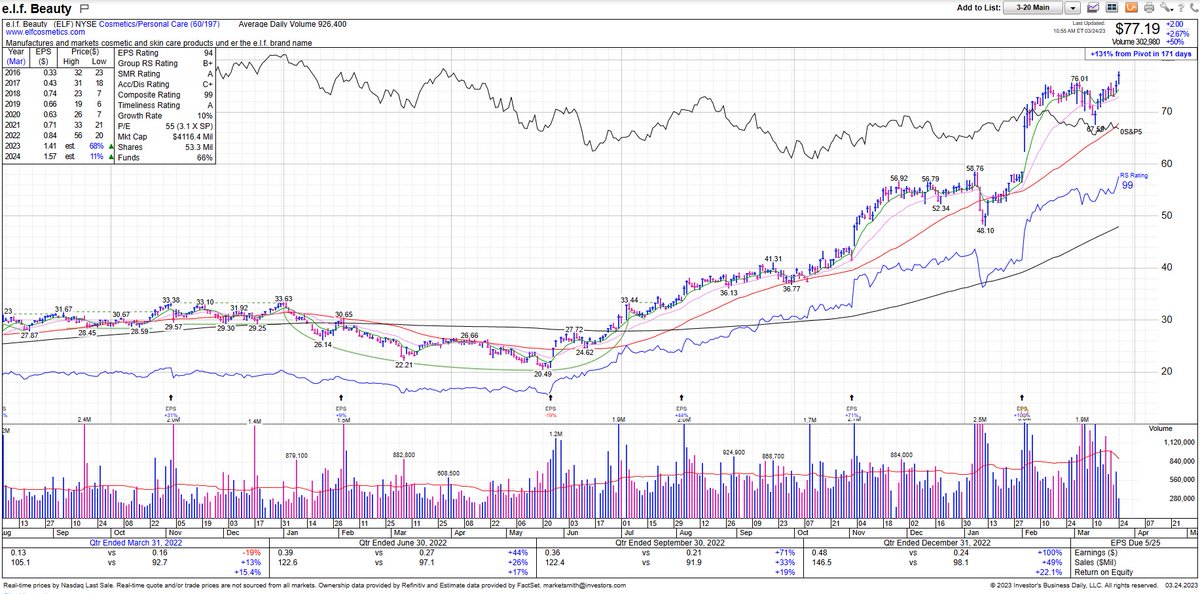This screenshot has height=594, width=1200.
Task: Open the line chart icon in the toolbar
Action: click(1095, 8)
